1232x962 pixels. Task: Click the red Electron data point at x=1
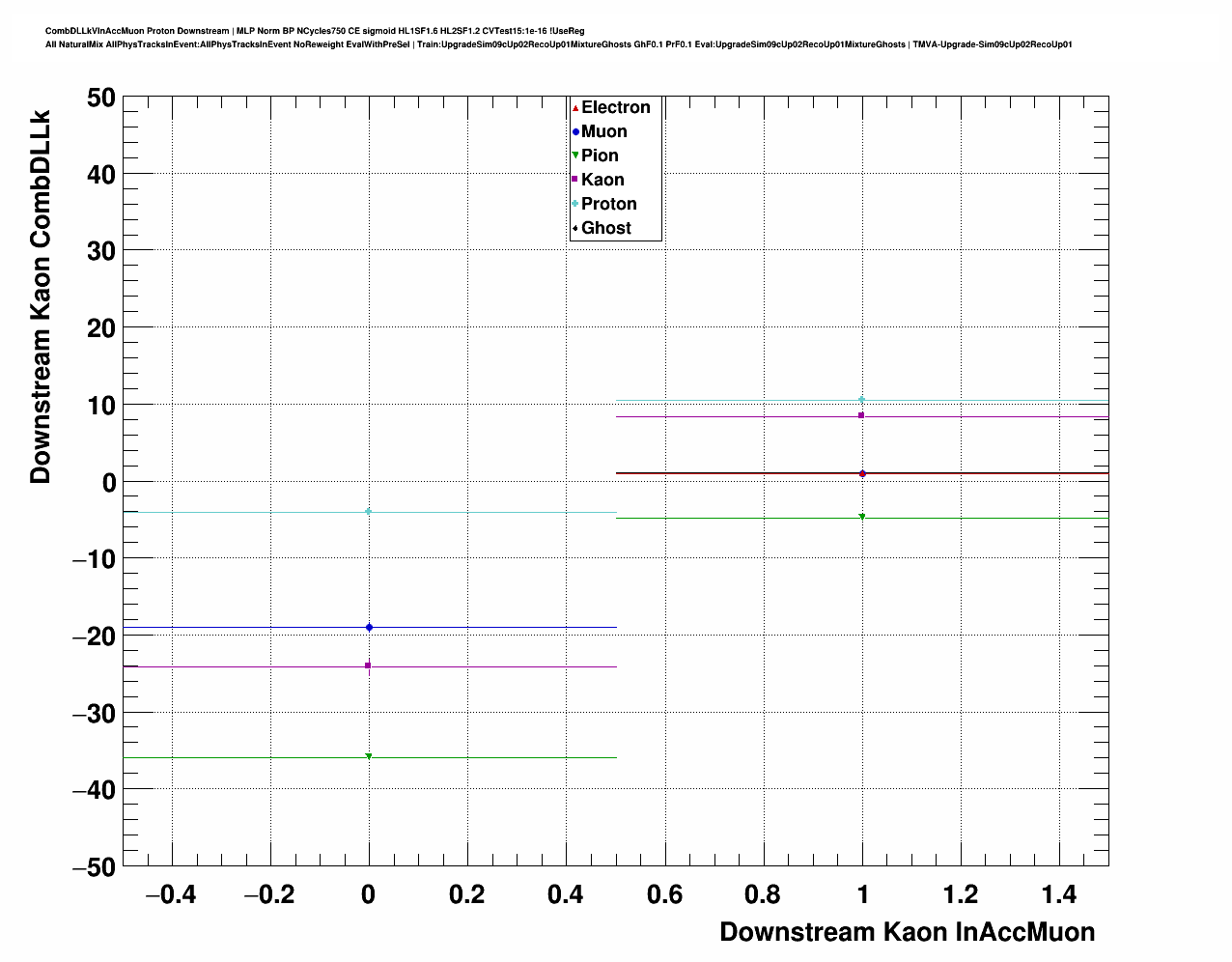pyautogui.click(x=862, y=473)
